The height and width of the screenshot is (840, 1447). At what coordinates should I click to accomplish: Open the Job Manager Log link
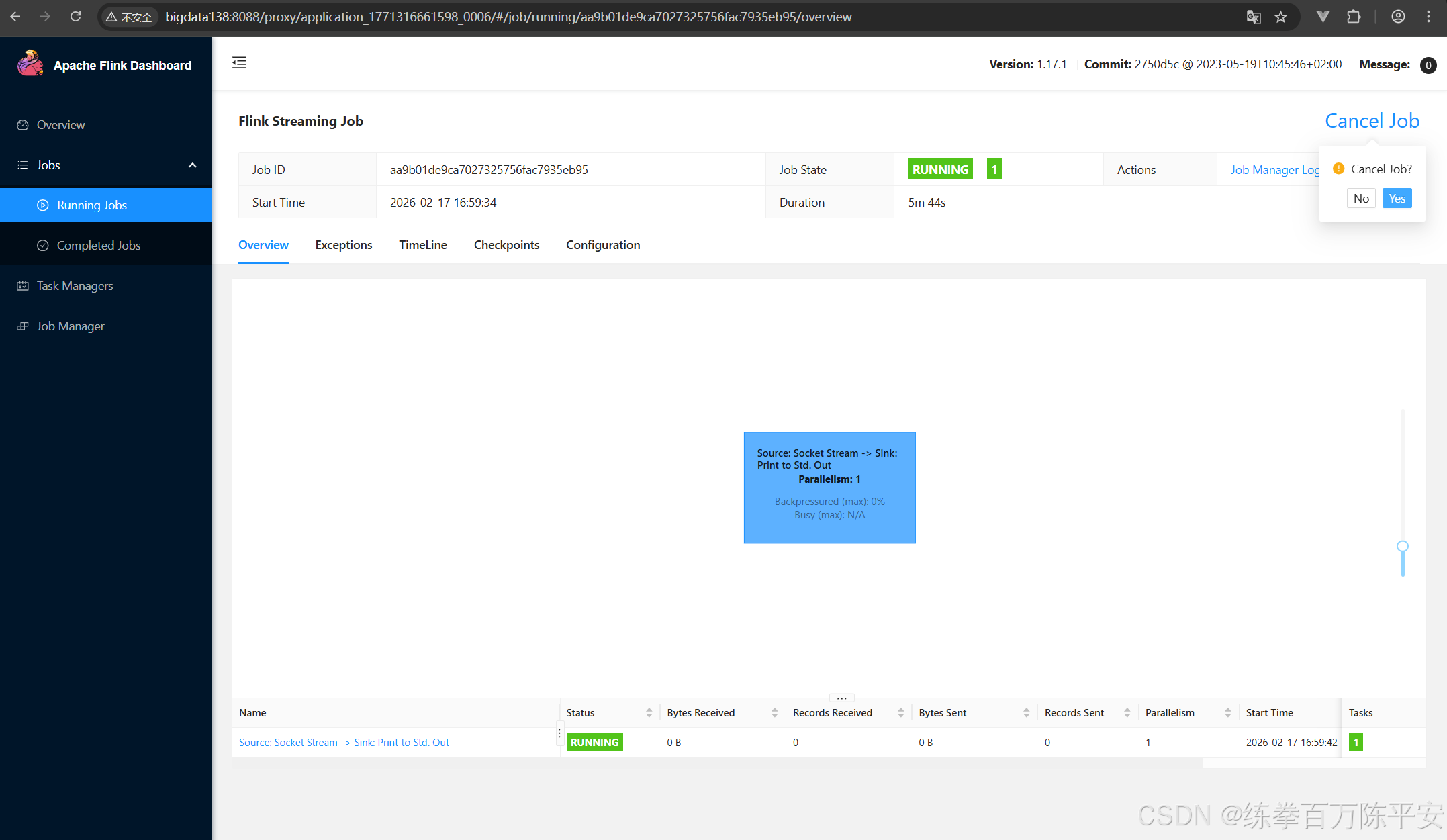tap(1274, 170)
